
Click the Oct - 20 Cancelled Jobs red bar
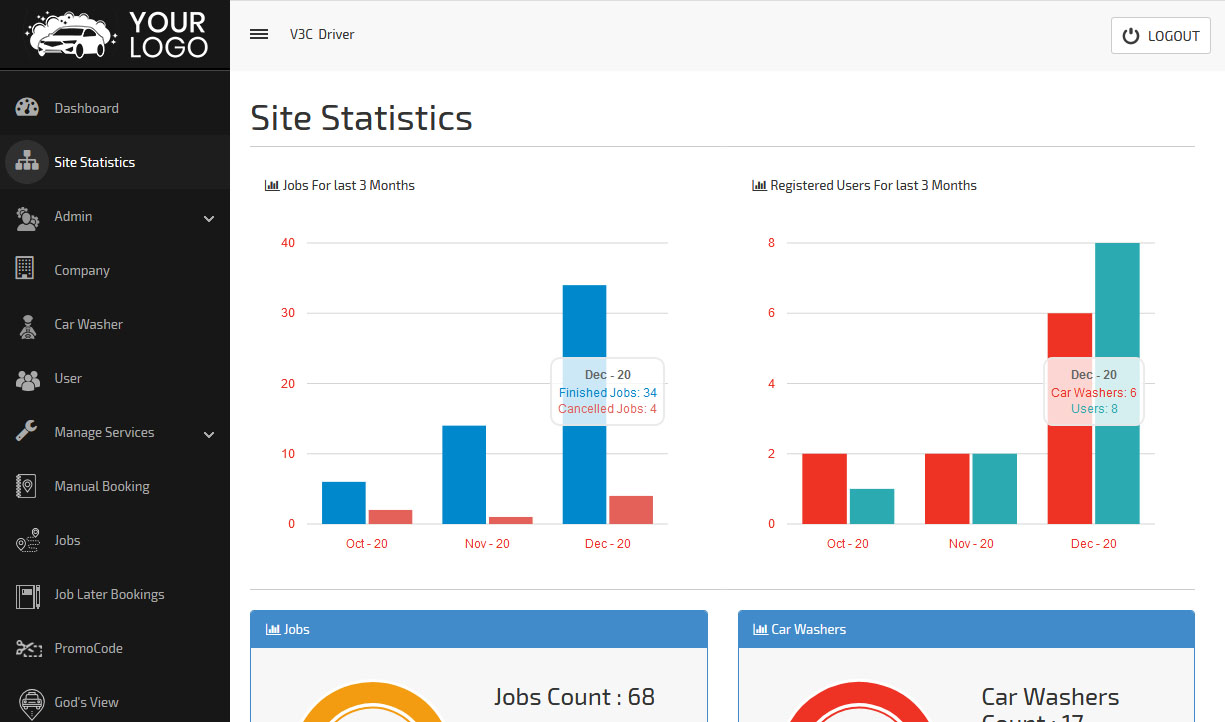390,517
